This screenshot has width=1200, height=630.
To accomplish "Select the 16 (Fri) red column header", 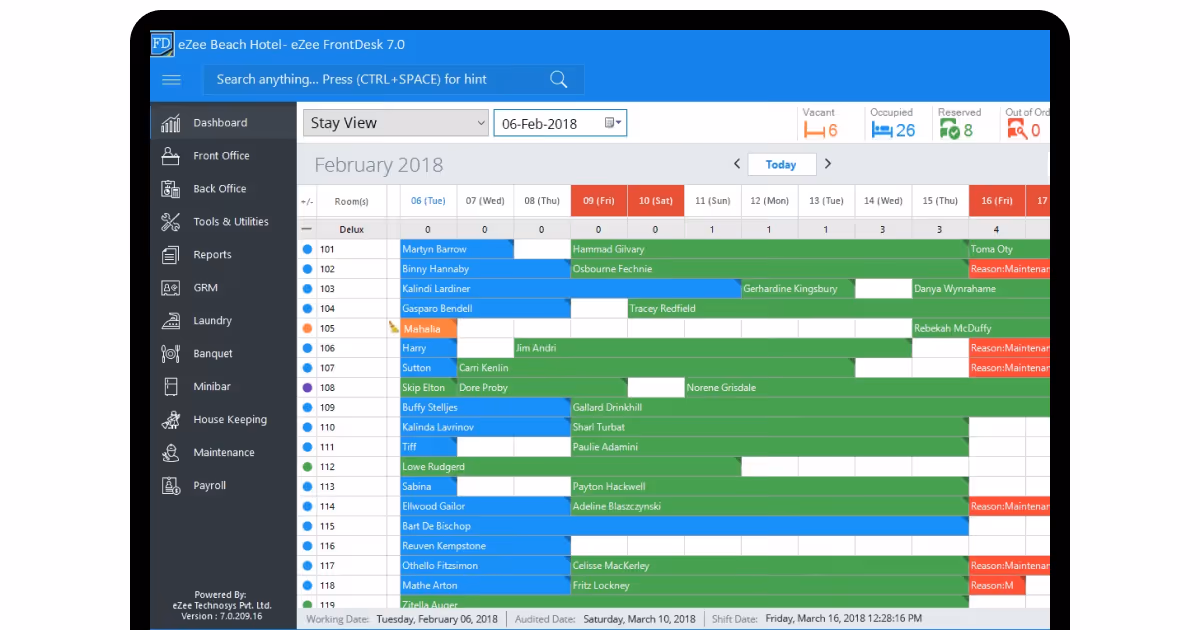I will [x=997, y=201].
